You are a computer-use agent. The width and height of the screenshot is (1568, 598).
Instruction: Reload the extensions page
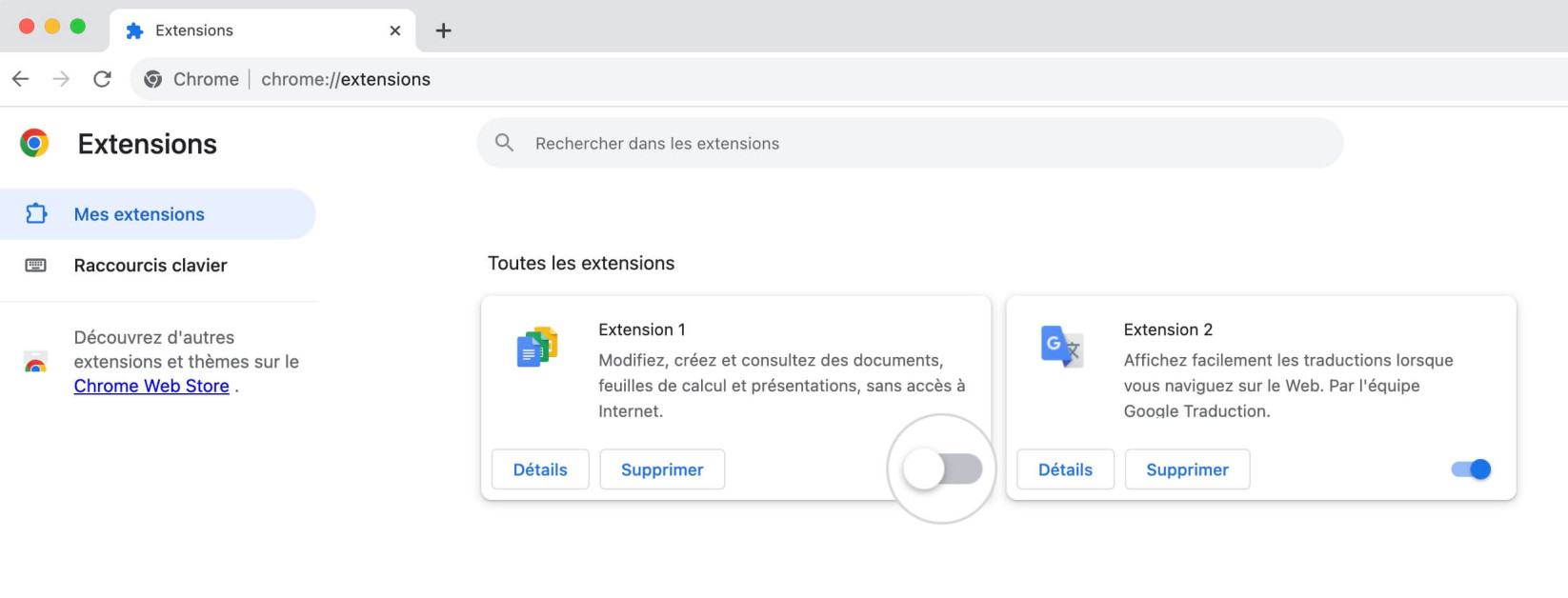(102, 79)
